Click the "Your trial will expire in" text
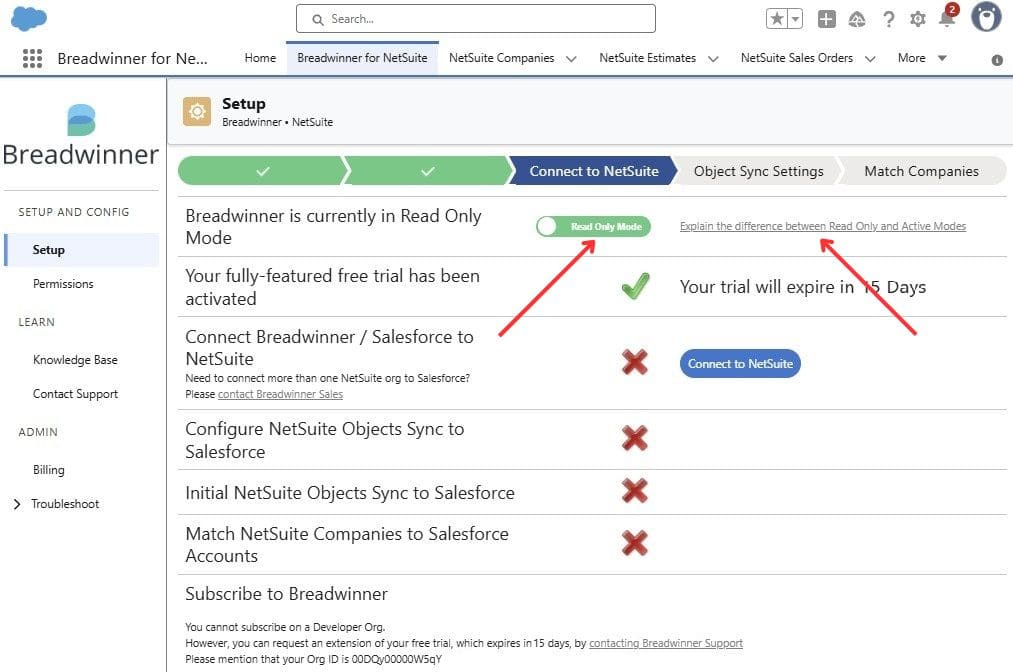Viewport: 1013px width, 672px height. point(767,287)
